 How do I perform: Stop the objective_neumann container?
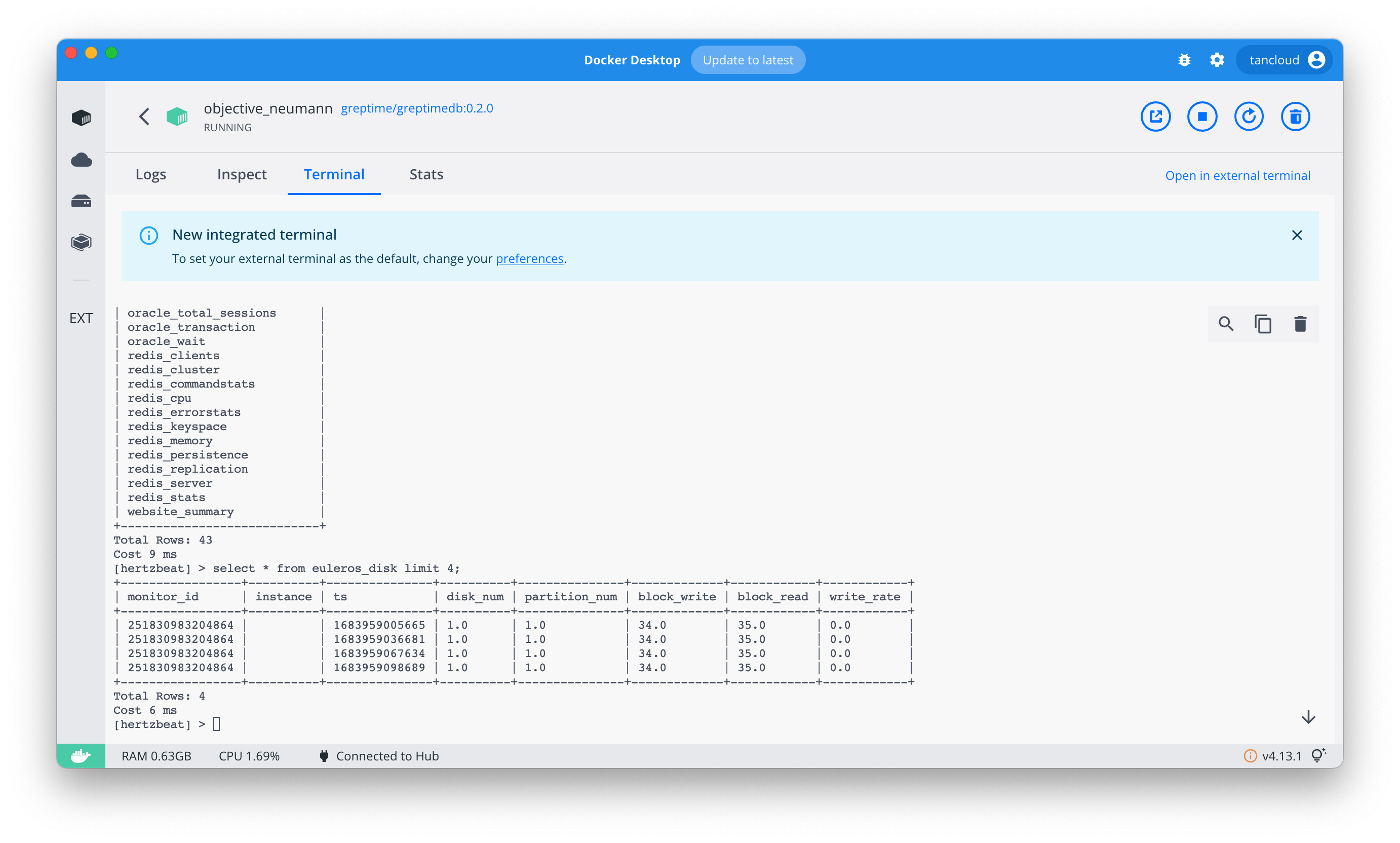1202,117
